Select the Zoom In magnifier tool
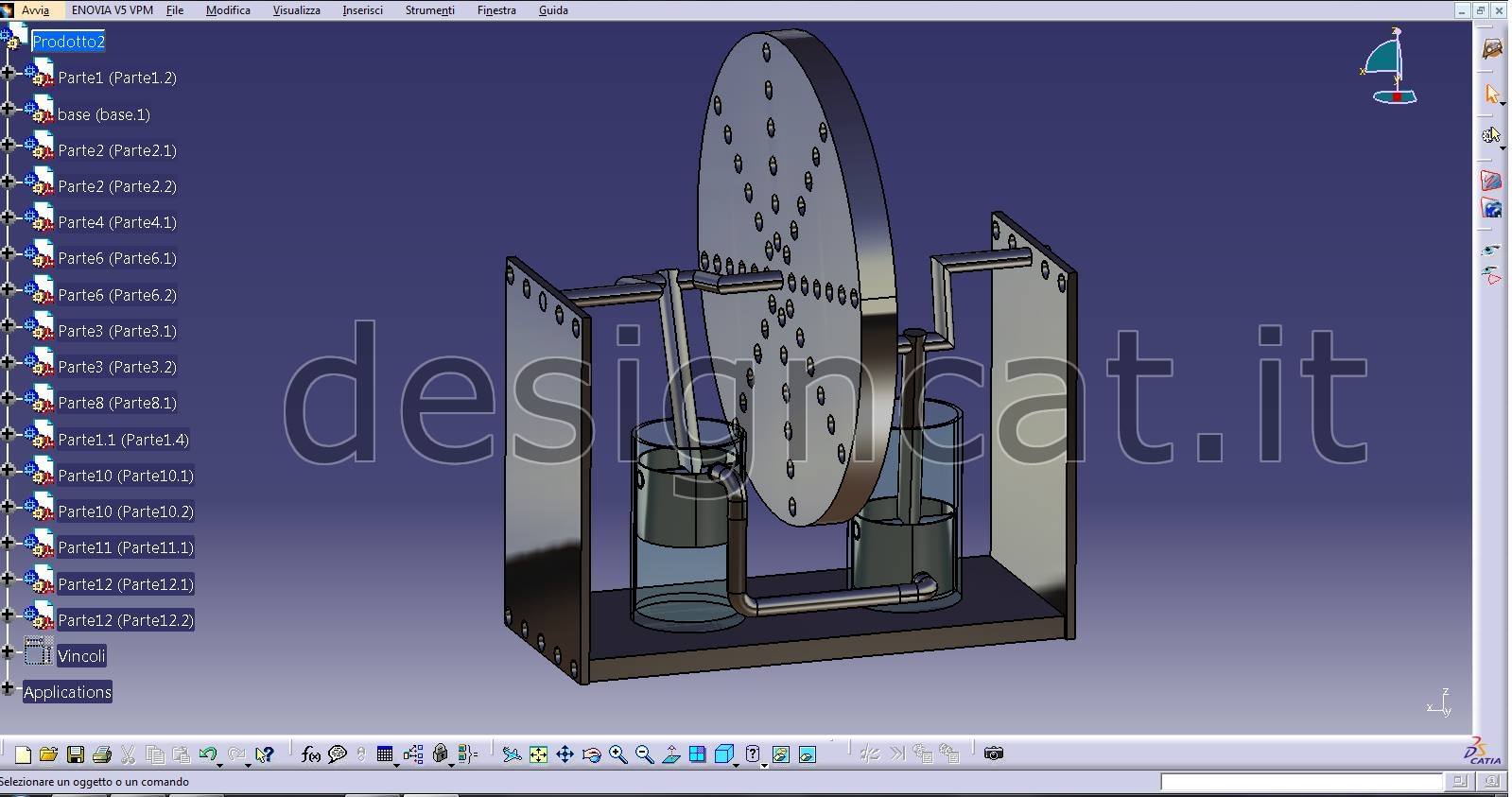 coord(617,754)
